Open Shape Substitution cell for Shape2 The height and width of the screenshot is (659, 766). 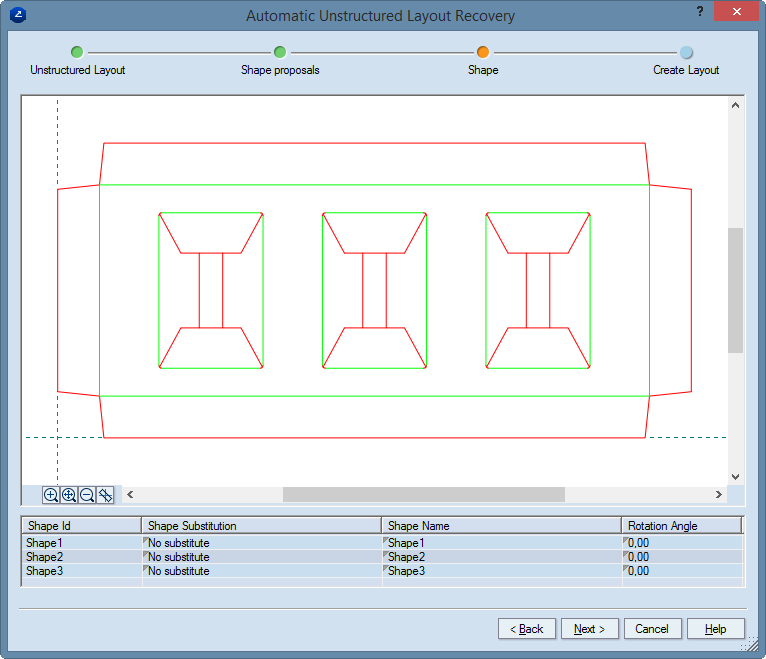(260, 557)
